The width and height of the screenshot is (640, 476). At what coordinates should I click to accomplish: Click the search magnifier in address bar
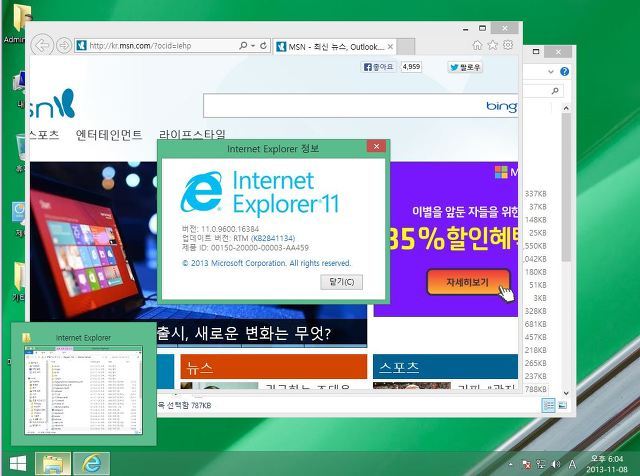243,45
